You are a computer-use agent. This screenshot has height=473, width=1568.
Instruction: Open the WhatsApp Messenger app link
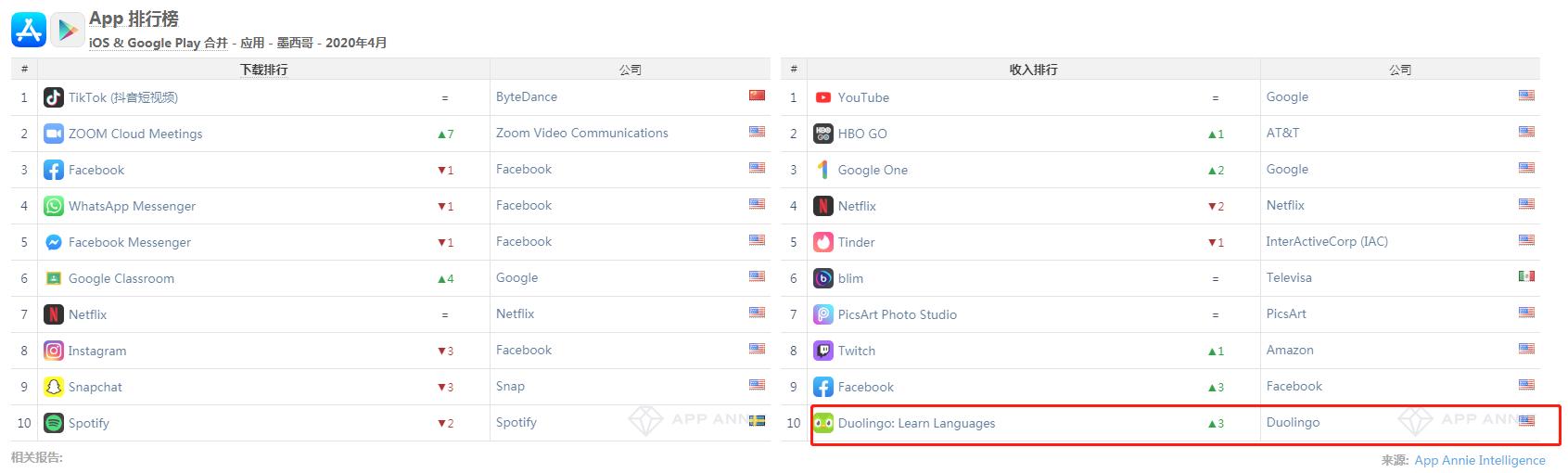click(x=133, y=206)
